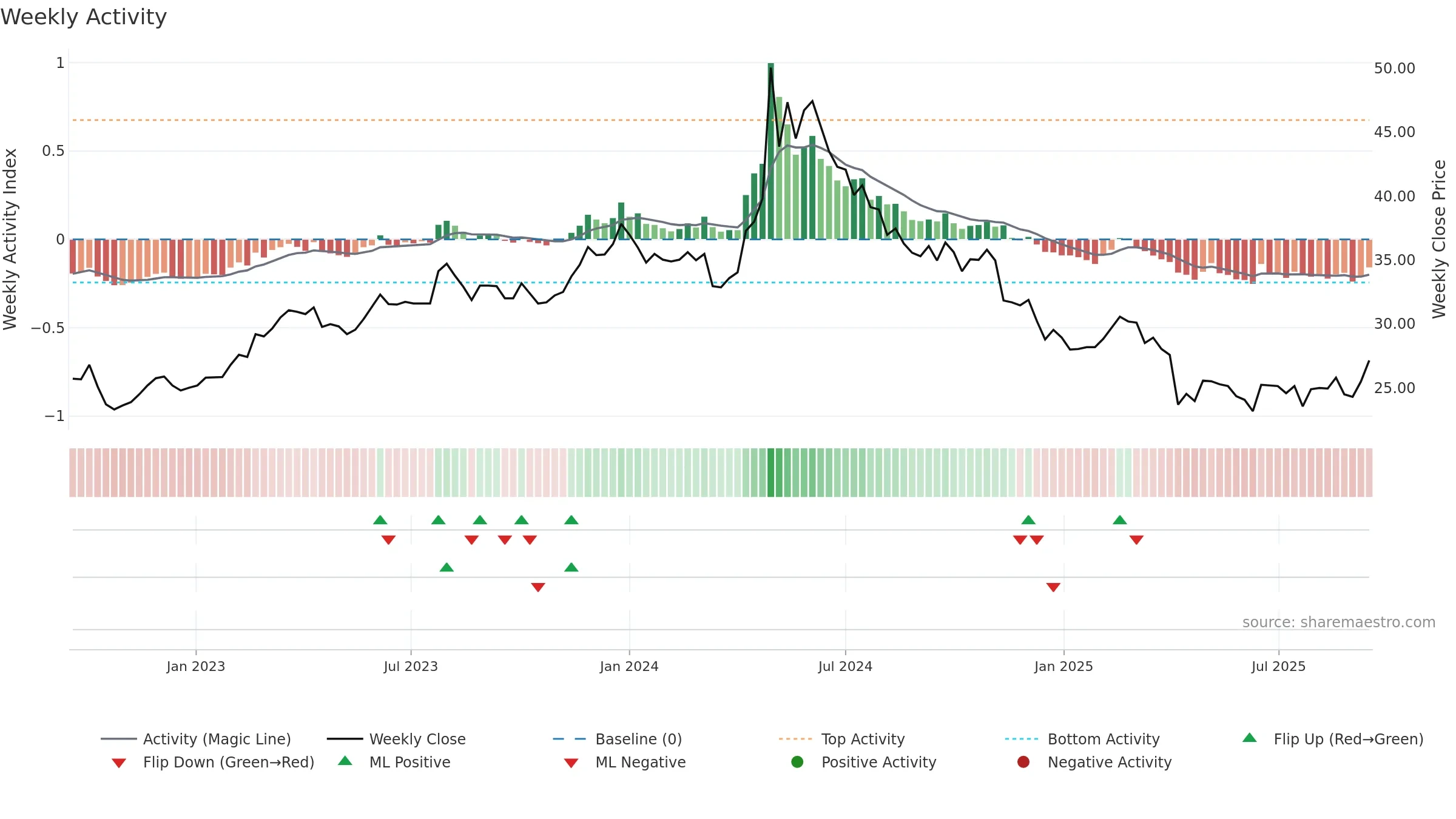Toggle the Bottom Activity legend entry
Image resolution: width=1456 pixels, height=819 pixels.
1082,739
